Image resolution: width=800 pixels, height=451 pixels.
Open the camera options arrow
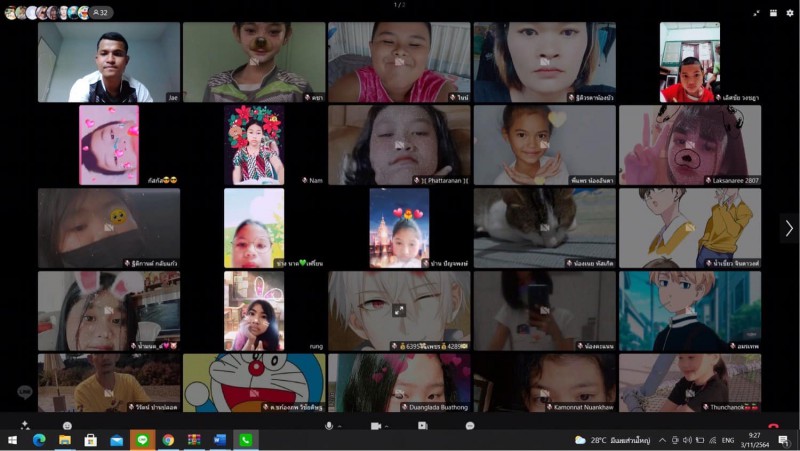(x=388, y=426)
